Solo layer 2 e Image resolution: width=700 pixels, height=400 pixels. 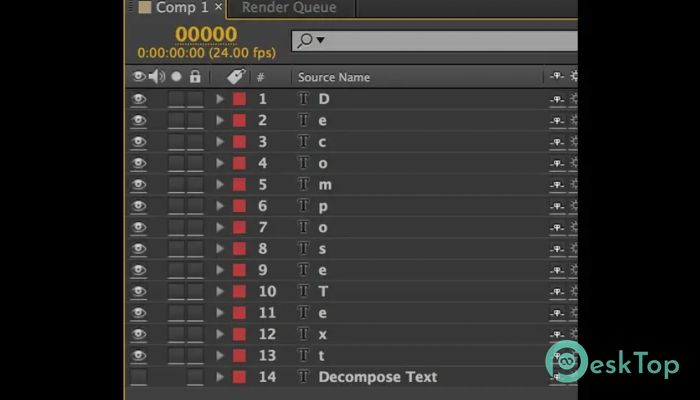click(176, 120)
